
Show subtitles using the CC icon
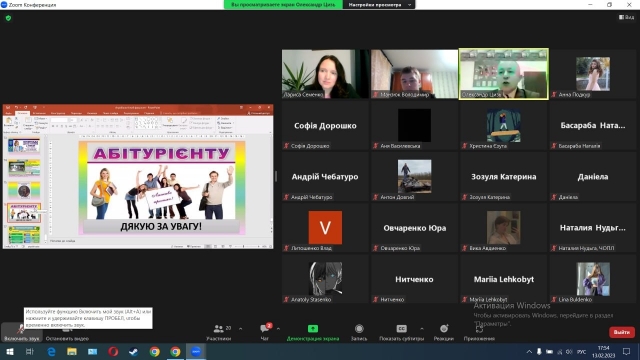coord(401,329)
